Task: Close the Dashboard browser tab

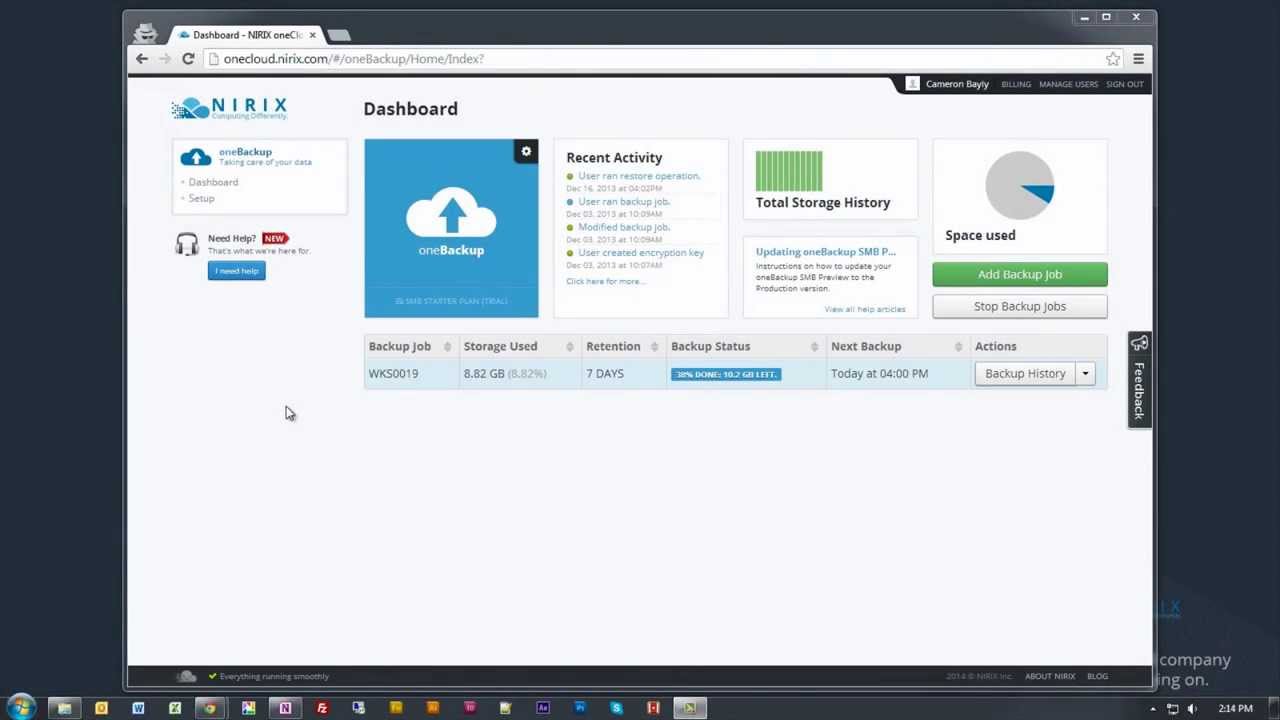Action: pyautogui.click(x=312, y=35)
